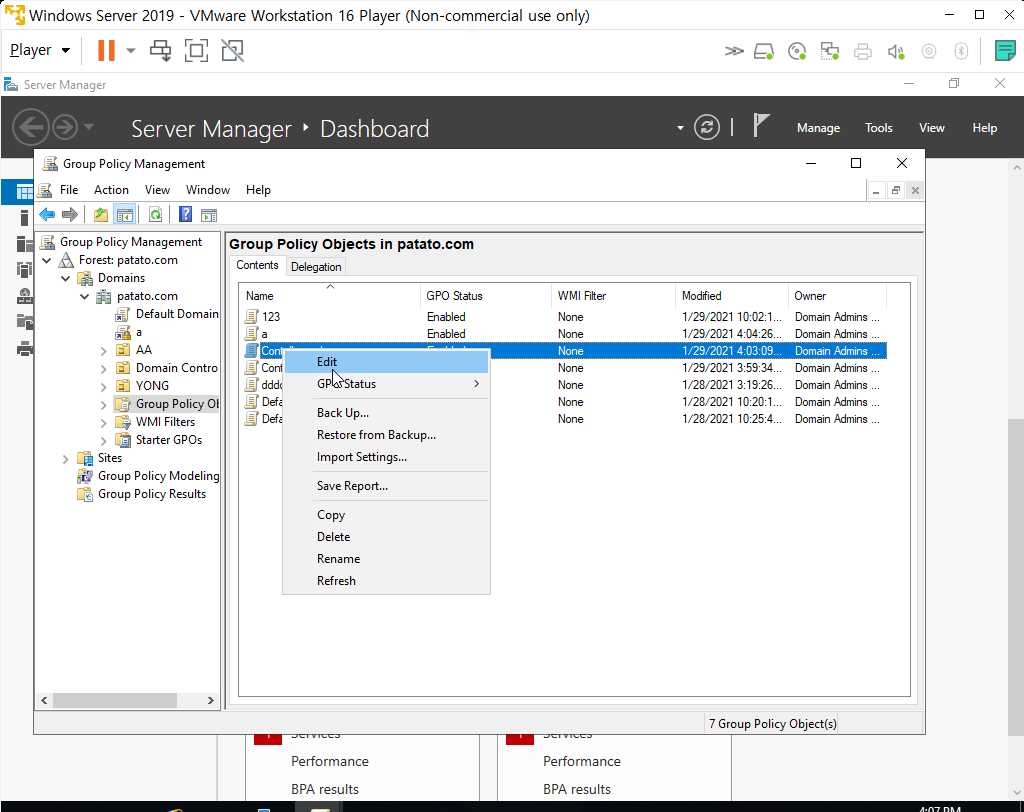Click the Up one level folder icon

tap(101, 214)
